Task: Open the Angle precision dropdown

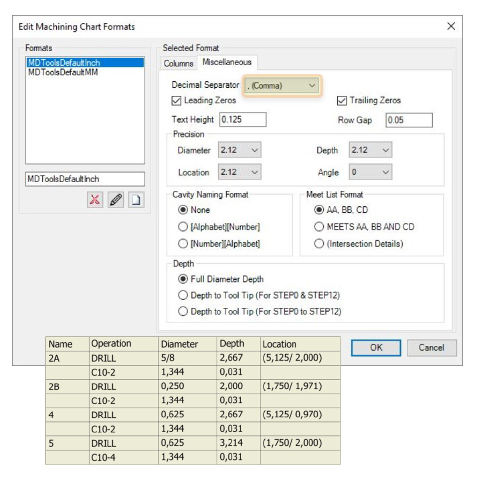Action: [x=370, y=172]
